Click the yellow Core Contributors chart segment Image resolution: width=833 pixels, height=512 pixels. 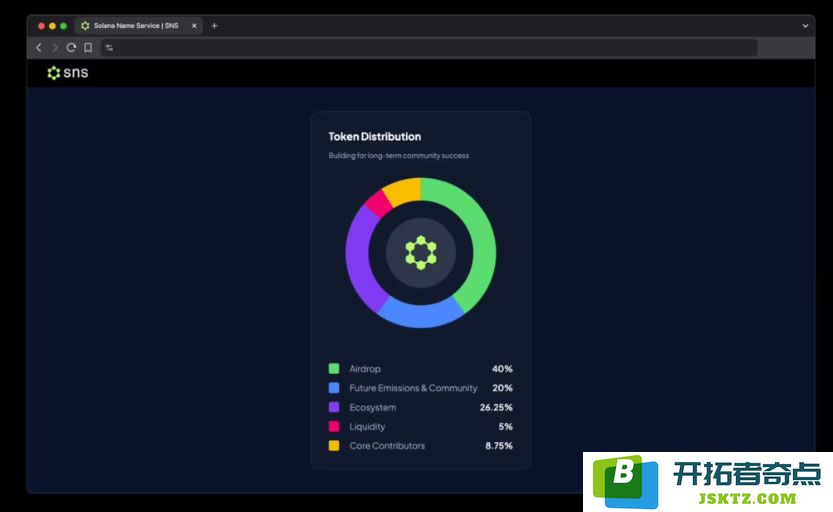coord(403,191)
